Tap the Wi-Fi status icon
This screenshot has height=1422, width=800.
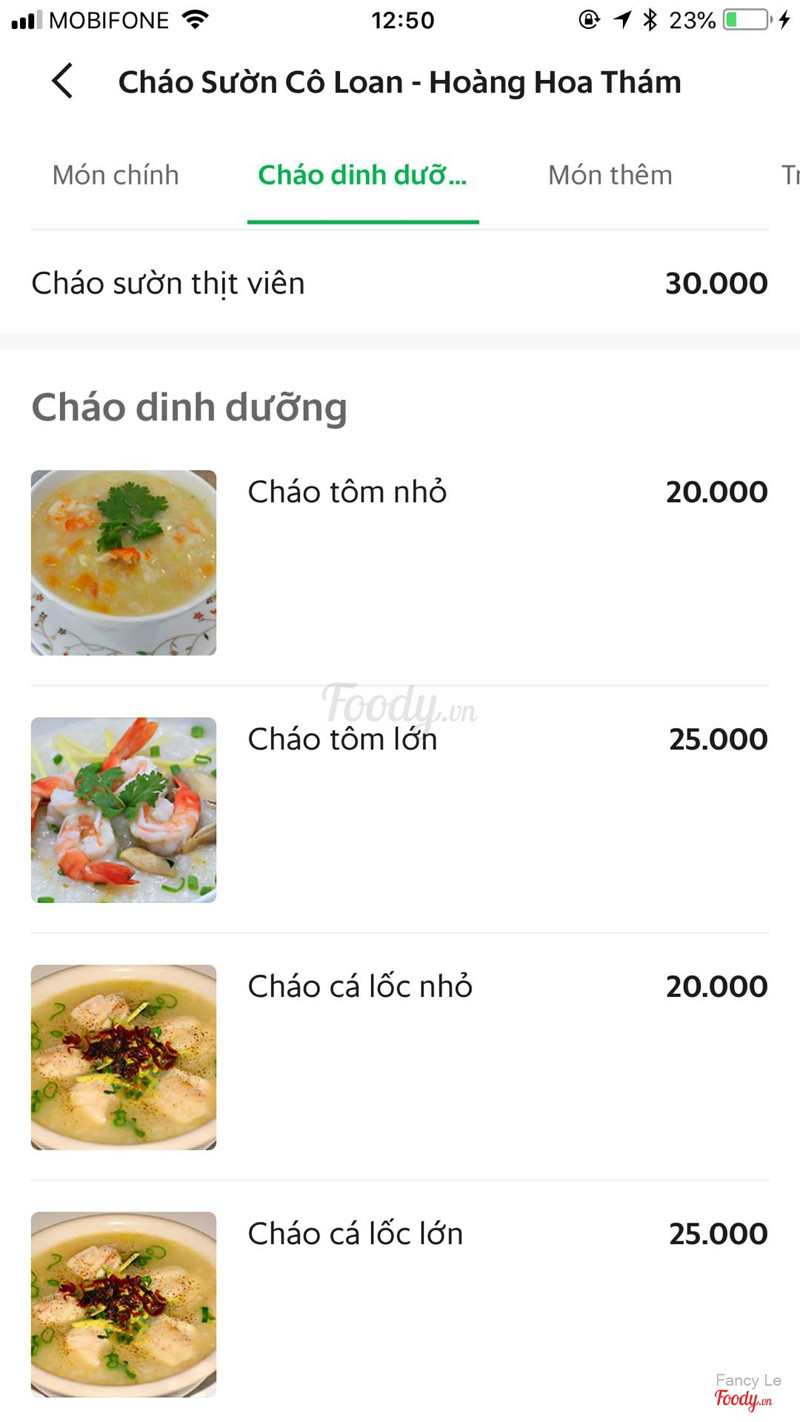coord(195,20)
